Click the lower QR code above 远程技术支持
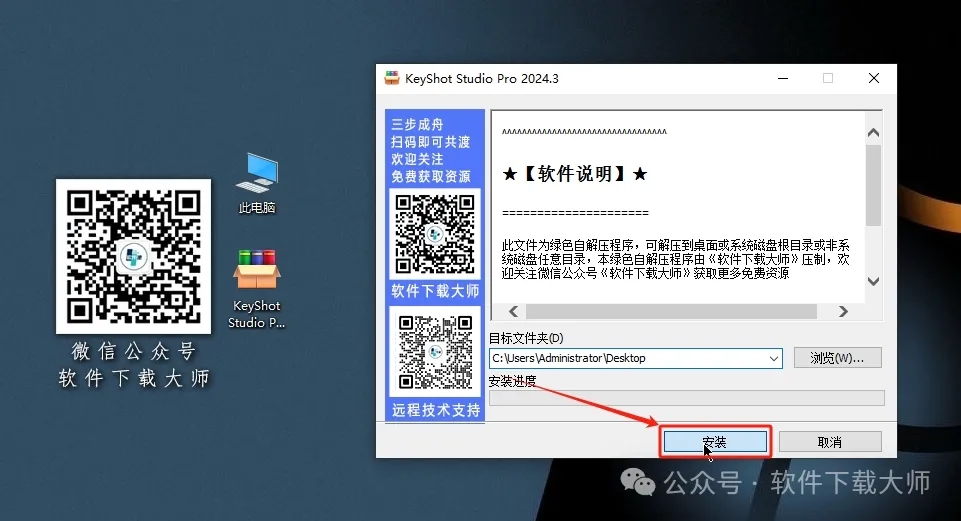 pyautogui.click(x=435, y=352)
